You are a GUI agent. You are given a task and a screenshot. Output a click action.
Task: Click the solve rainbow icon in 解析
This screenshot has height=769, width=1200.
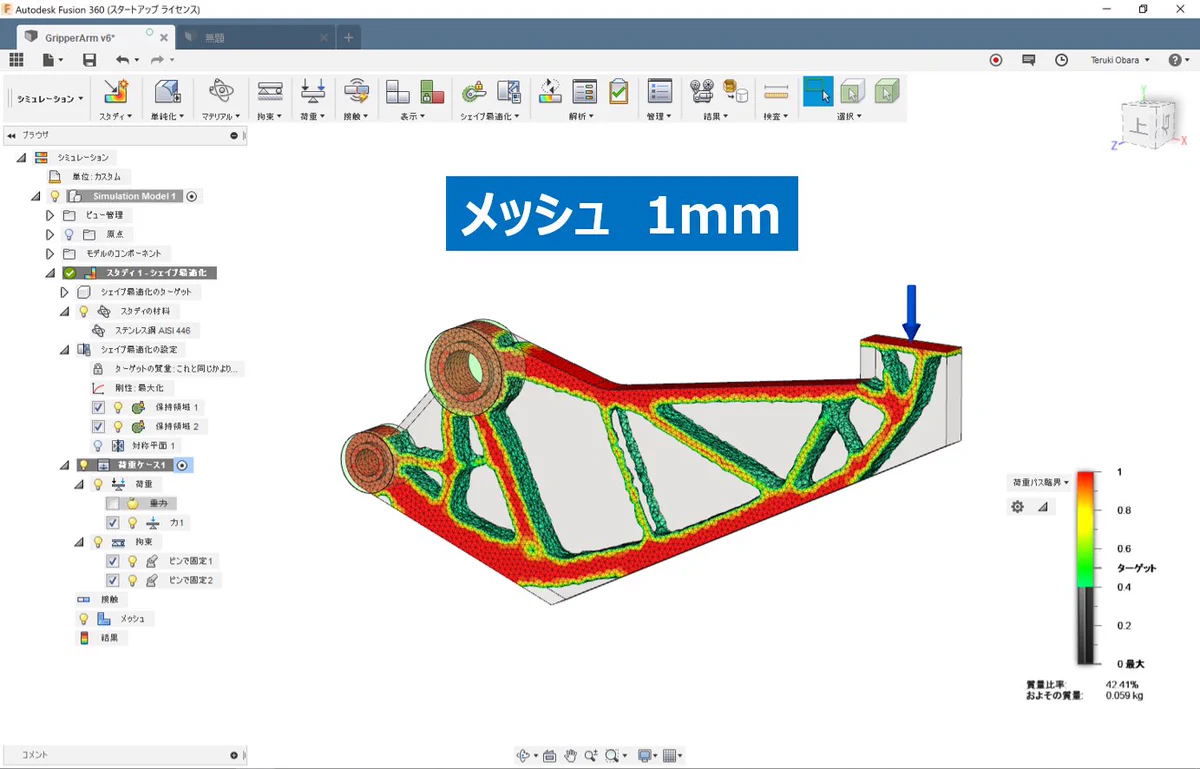click(x=550, y=93)
